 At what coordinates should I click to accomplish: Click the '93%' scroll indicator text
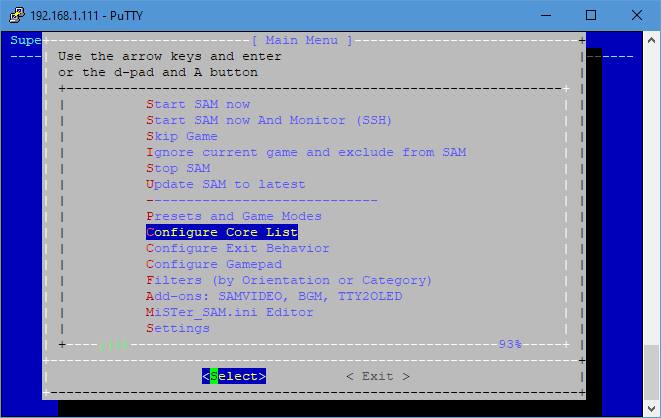510,344
